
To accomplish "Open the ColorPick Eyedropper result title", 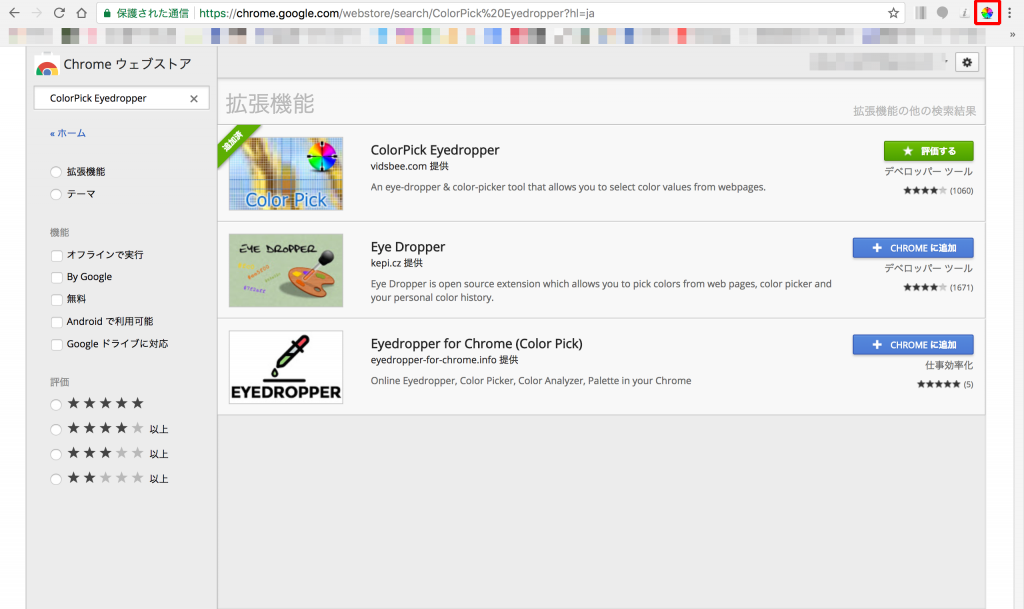I will pyautogui.click(x=435, y=150).
